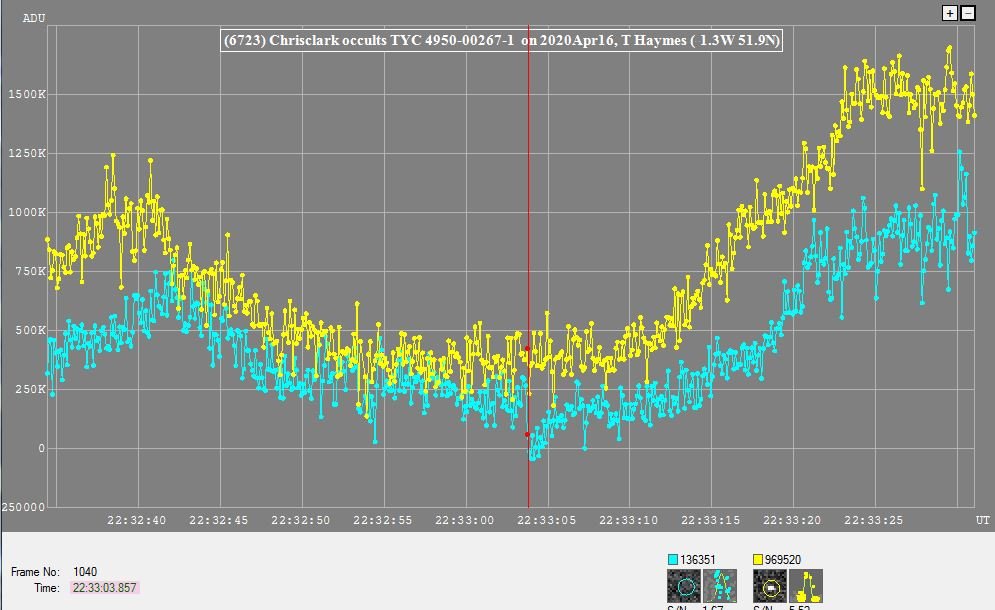Open the yellow star aperture thumbnail
995x610 pixels.
769,585
